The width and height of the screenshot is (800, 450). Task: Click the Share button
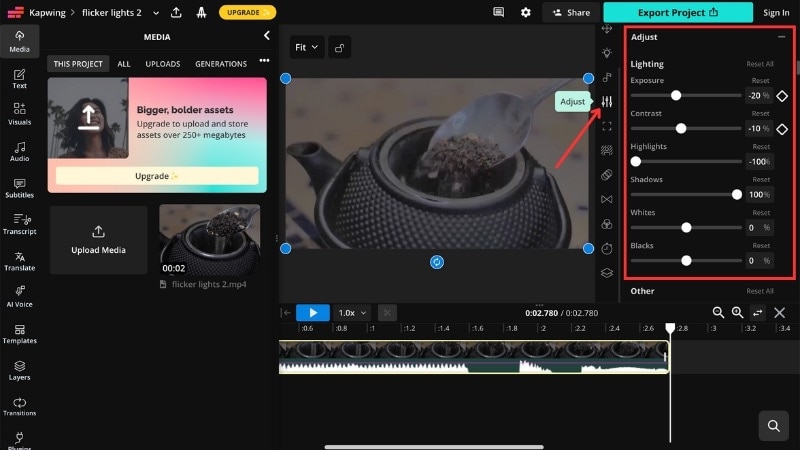coord(571,12)
